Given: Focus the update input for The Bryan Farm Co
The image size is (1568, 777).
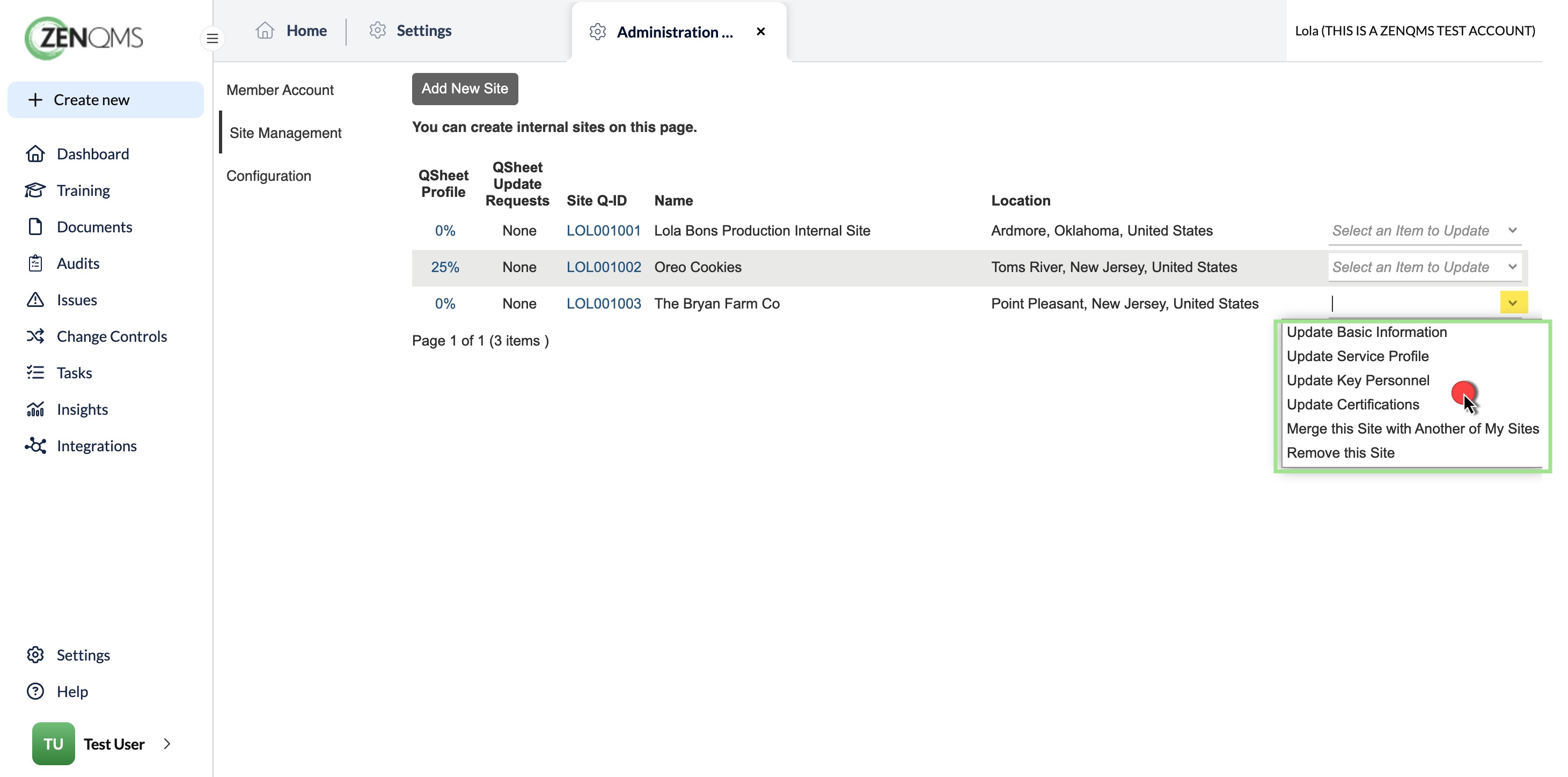Looking at the screenshot, I should (x=1413, y=303).
